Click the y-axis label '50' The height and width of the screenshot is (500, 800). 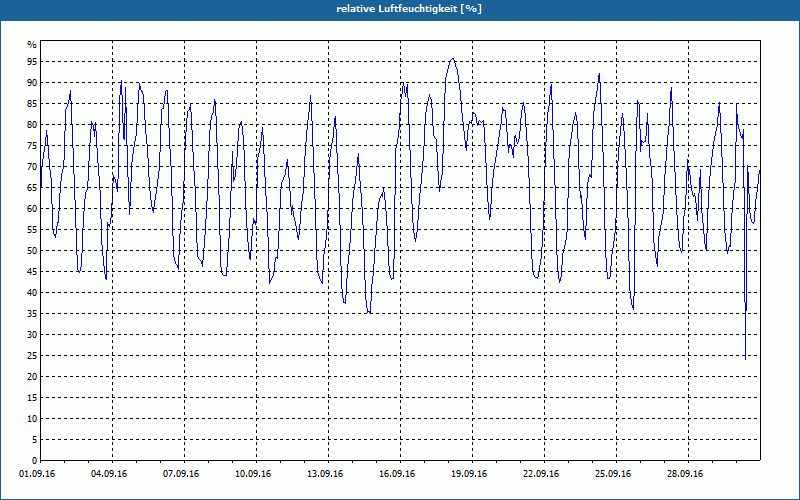(x=32, y=251)
